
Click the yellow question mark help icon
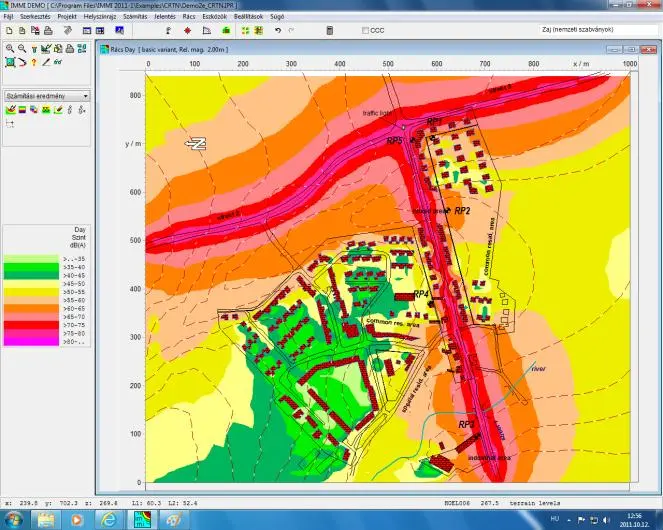pos(34,62)
